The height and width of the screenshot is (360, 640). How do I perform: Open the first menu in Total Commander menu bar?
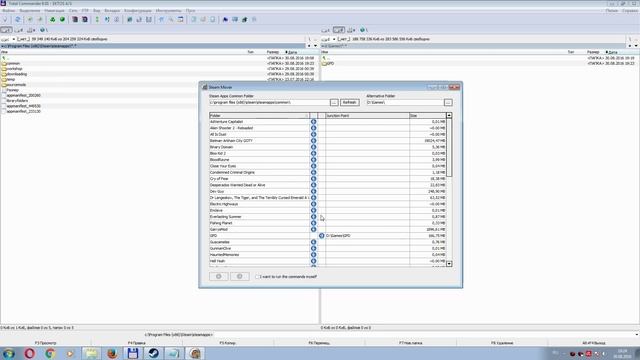point(8,11)
